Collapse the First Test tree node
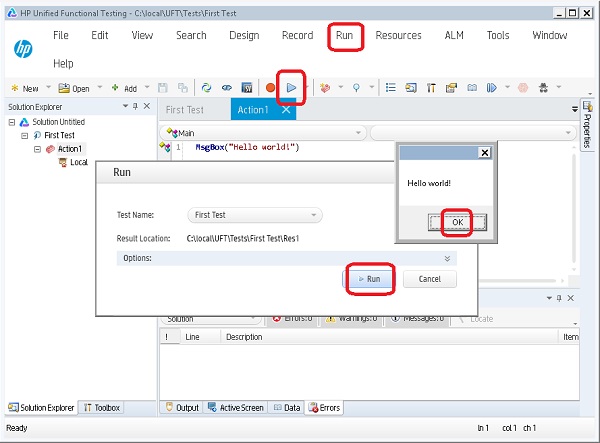This screenshot has height=443, width=600. coord(25,135)
